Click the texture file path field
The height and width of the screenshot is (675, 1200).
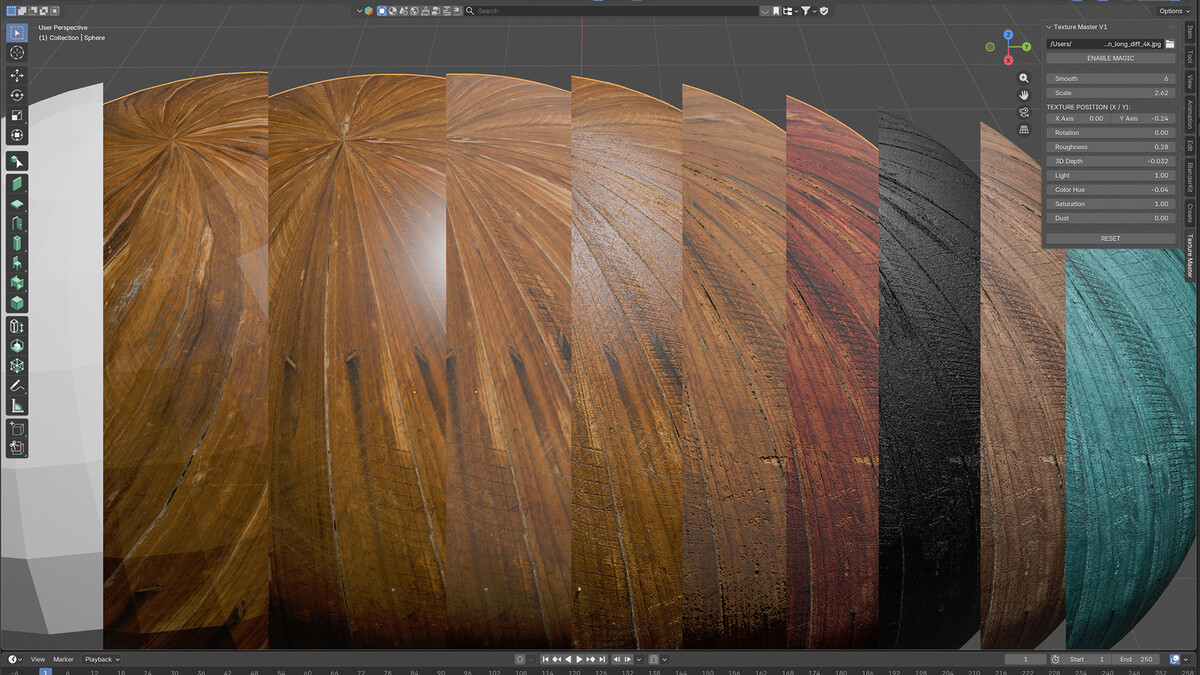[x=1104, y=44]
